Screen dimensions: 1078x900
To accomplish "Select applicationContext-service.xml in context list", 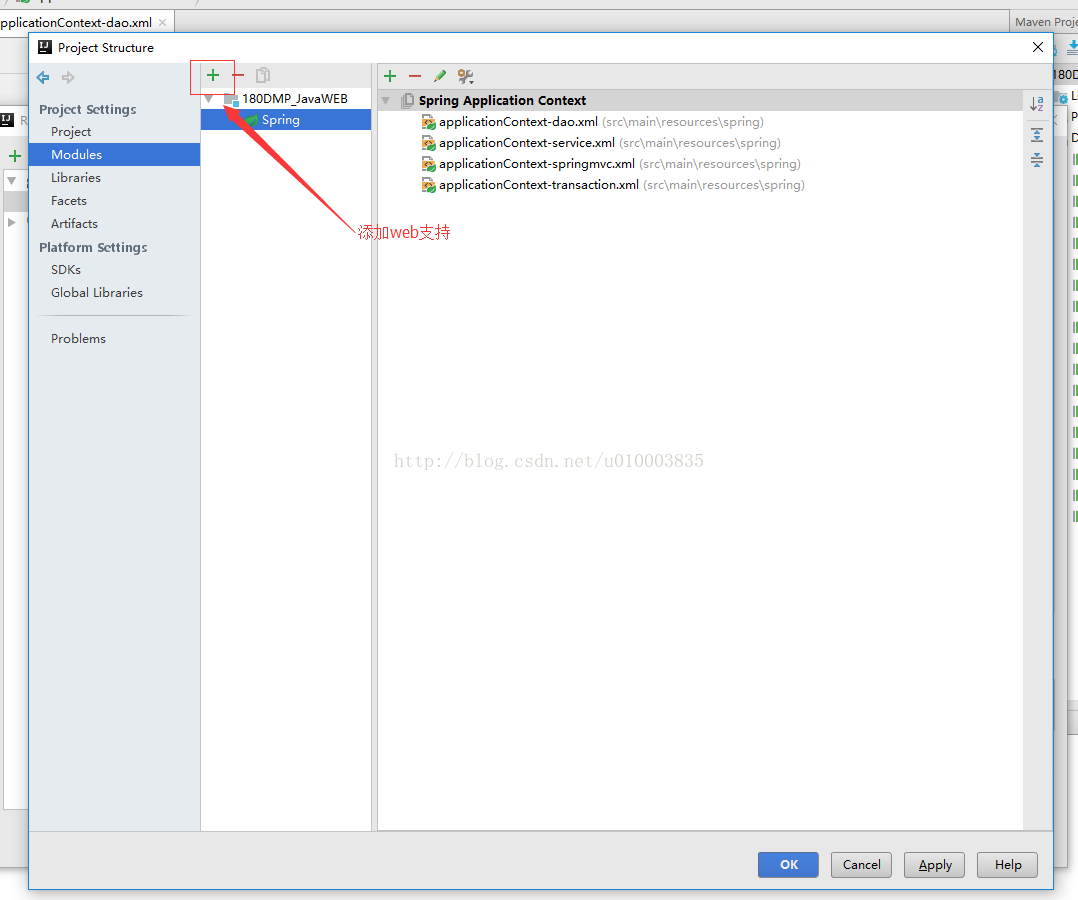I will [527, 143].
